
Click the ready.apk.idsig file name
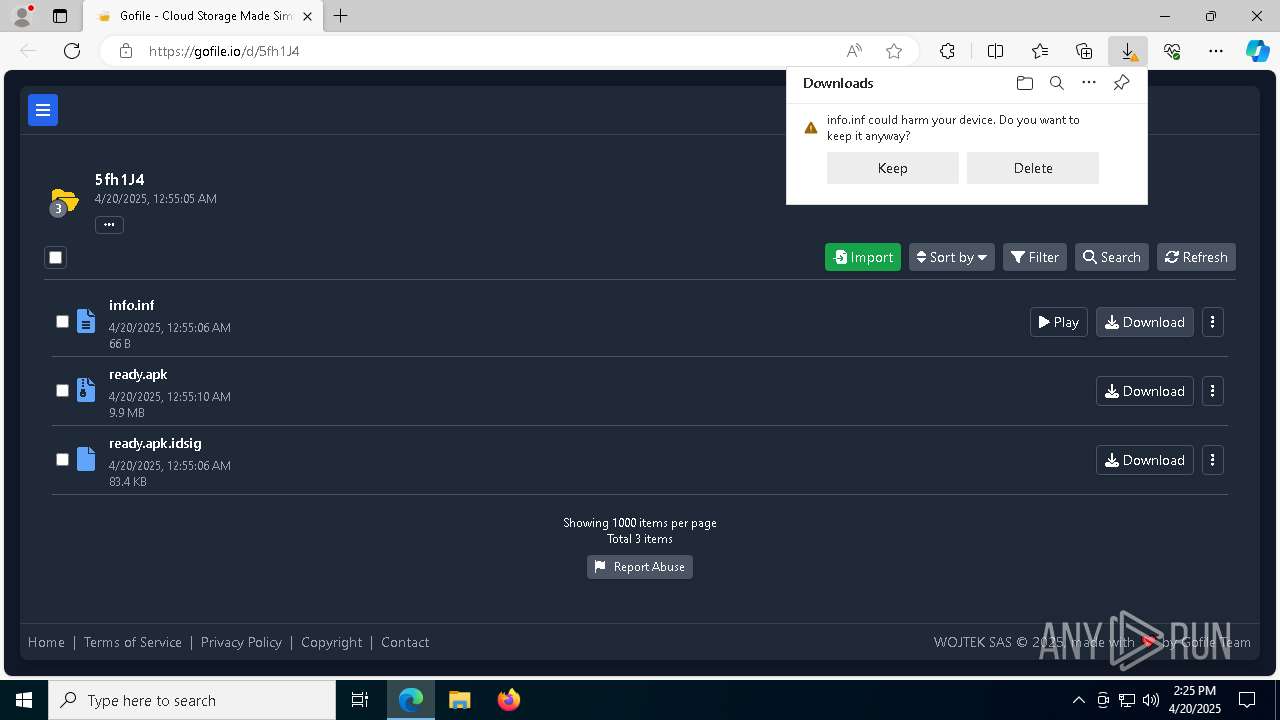click(155, 443)
